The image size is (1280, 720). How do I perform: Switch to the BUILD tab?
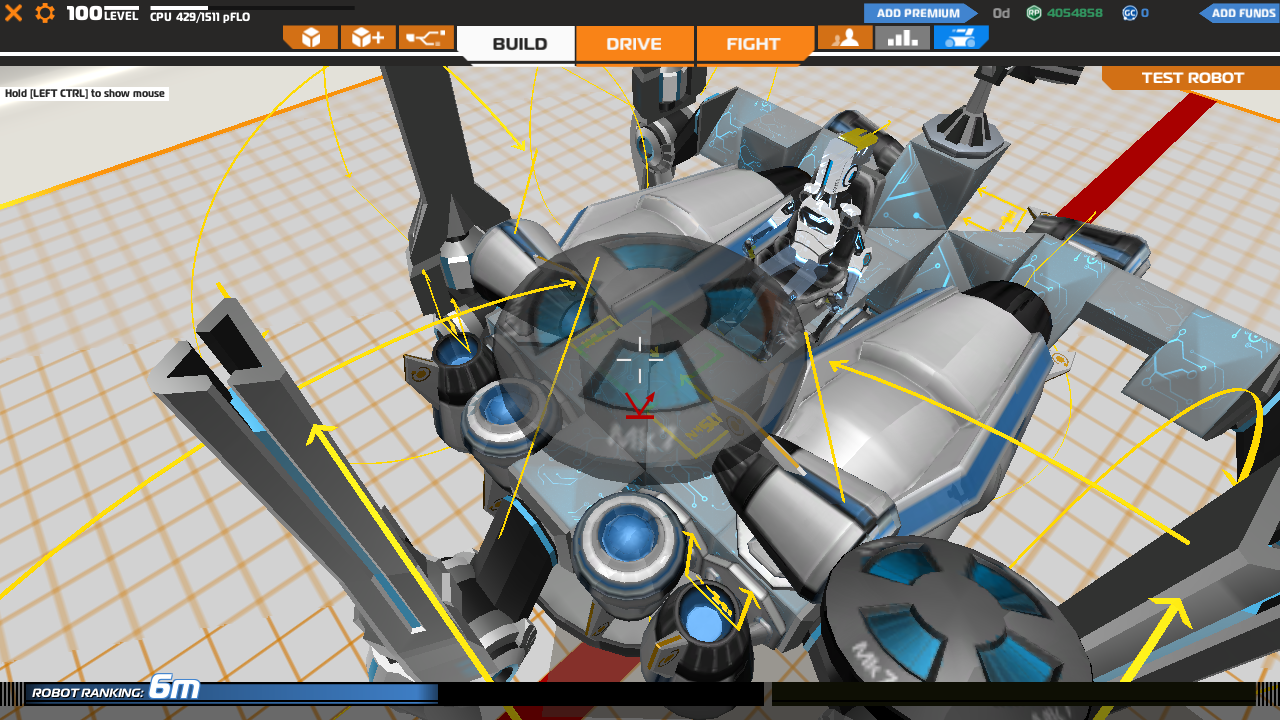pyautogui.click(x=516, y=44)
